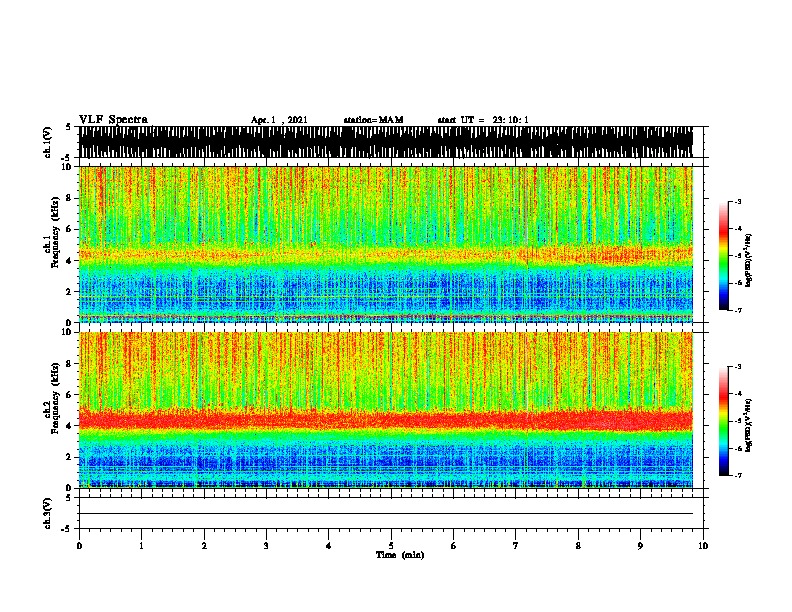Click the "Time (min)" x-axis label
The height and width of the screenshot is (612, 792).
[x=400, y=555]
